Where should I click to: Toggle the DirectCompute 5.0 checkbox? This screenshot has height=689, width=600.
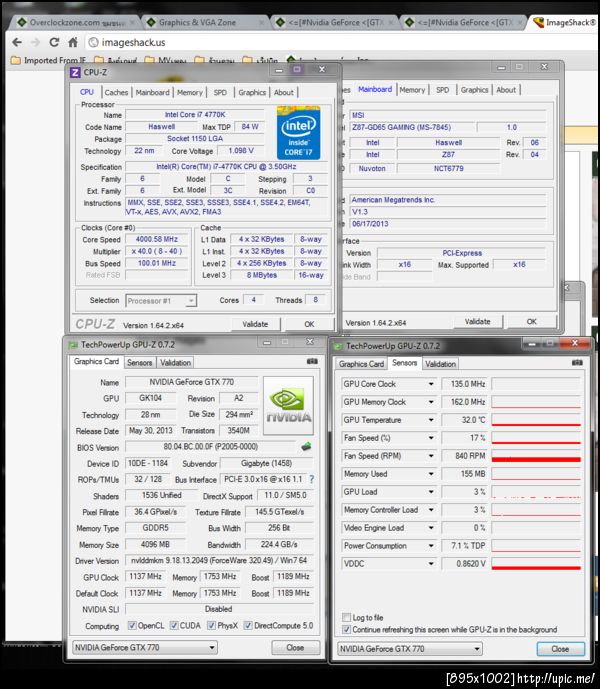248,625
